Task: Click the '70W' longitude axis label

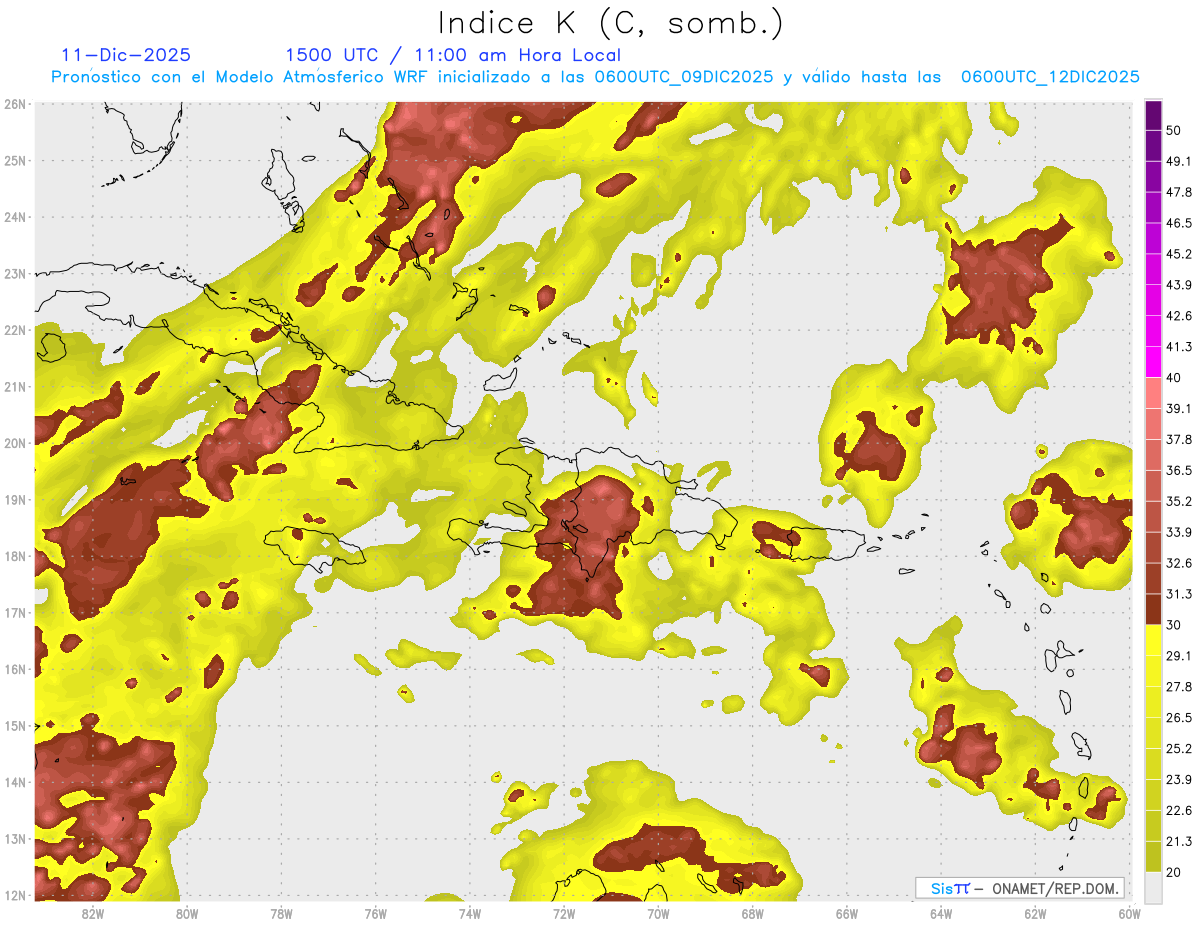Action: (x=658, y=914)
